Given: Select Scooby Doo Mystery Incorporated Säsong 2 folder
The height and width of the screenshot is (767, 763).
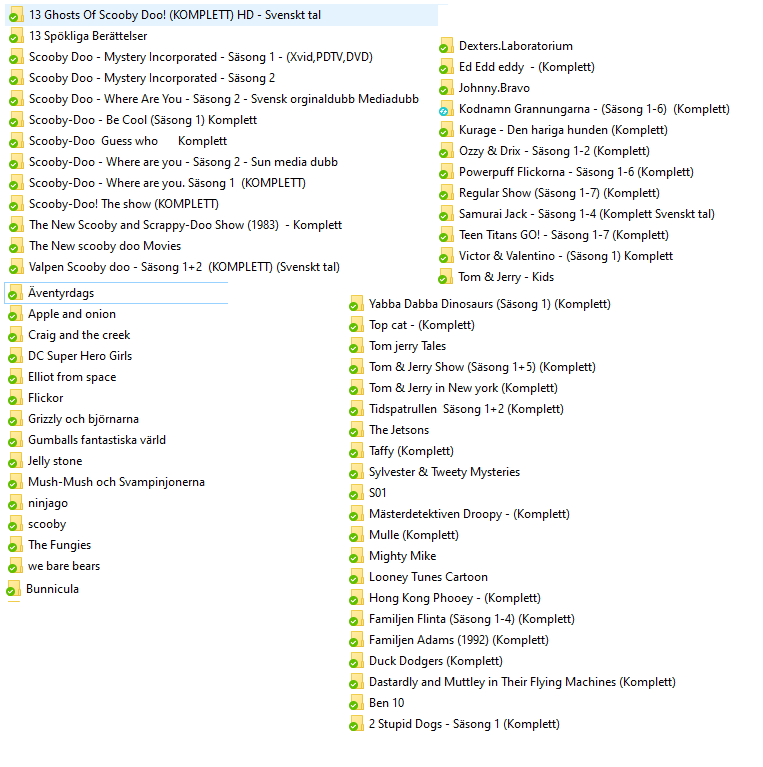Looking at the screenshot, I should [152, 78].
